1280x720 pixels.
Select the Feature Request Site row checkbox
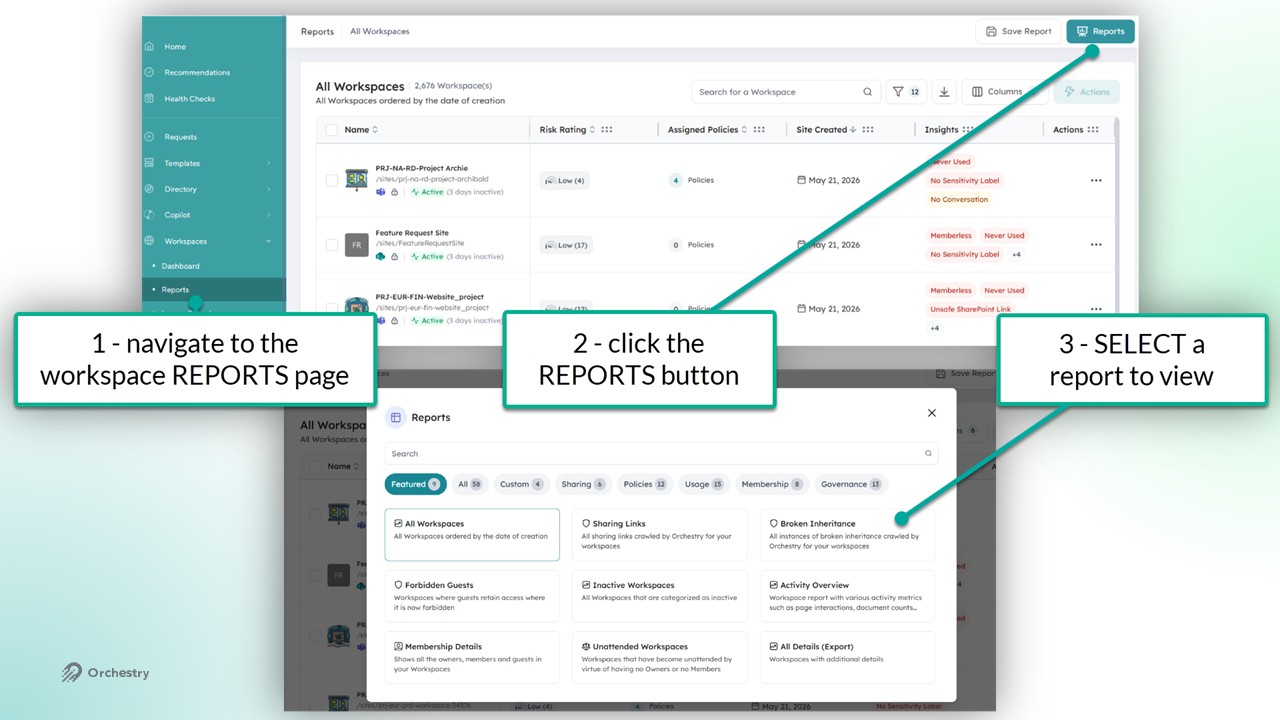pyautogui.click(x=332, y=245)
